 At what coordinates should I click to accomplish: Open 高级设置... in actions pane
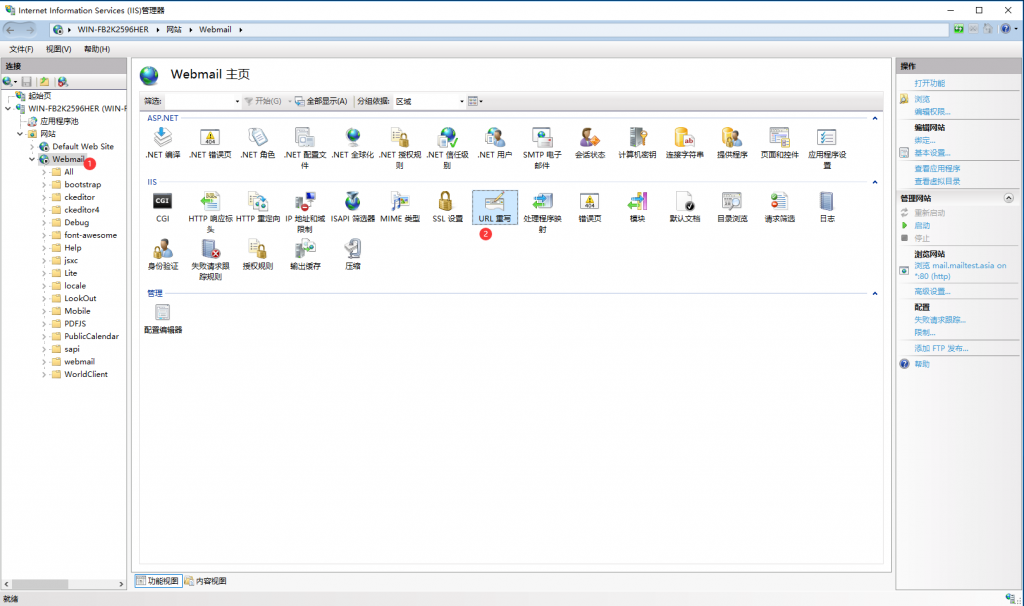pos(932,291)
